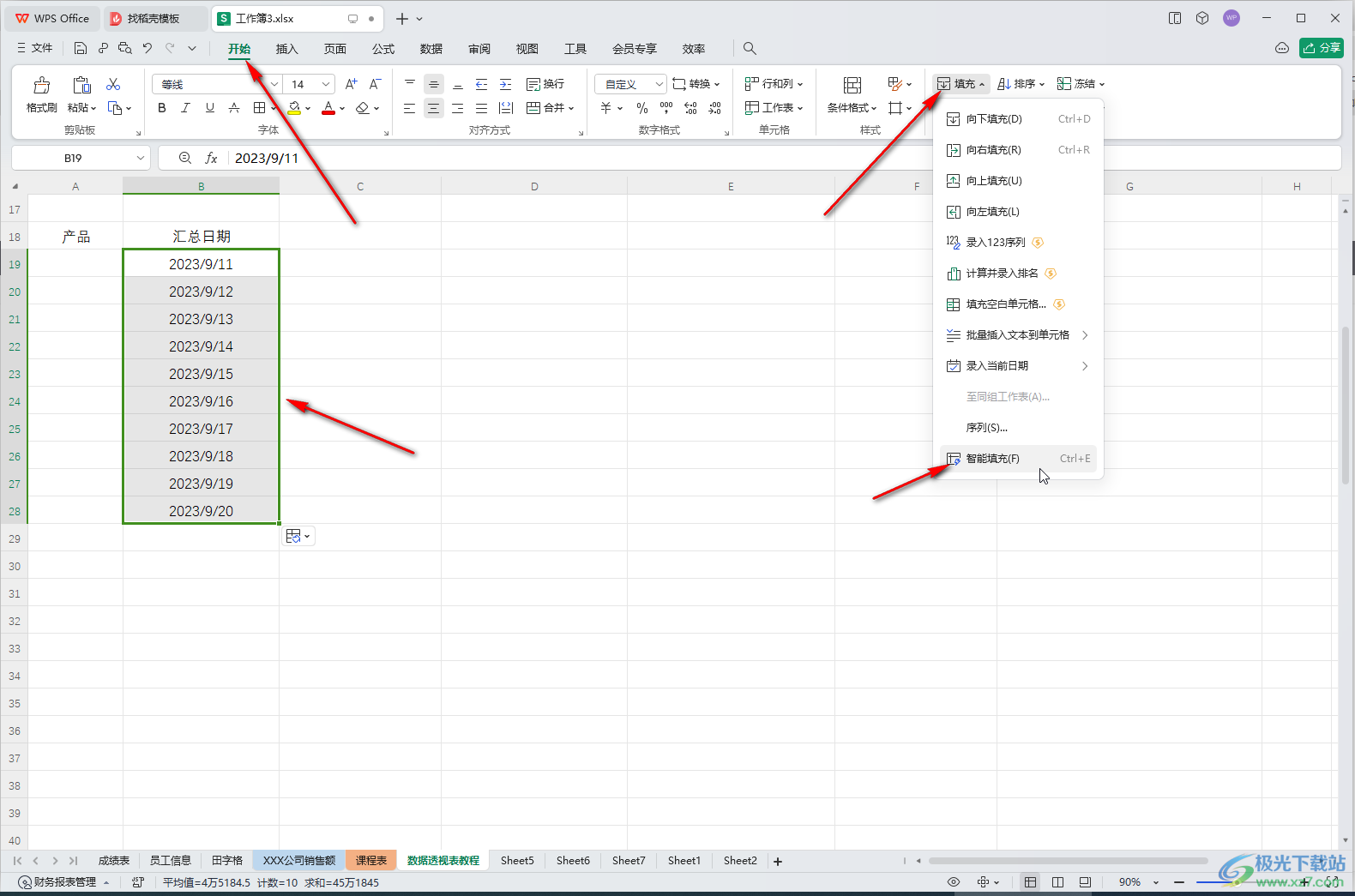This screenshot has width=1355, height=896.
Task: Toggle Strikethrough formatting
Action: point(234,108)
